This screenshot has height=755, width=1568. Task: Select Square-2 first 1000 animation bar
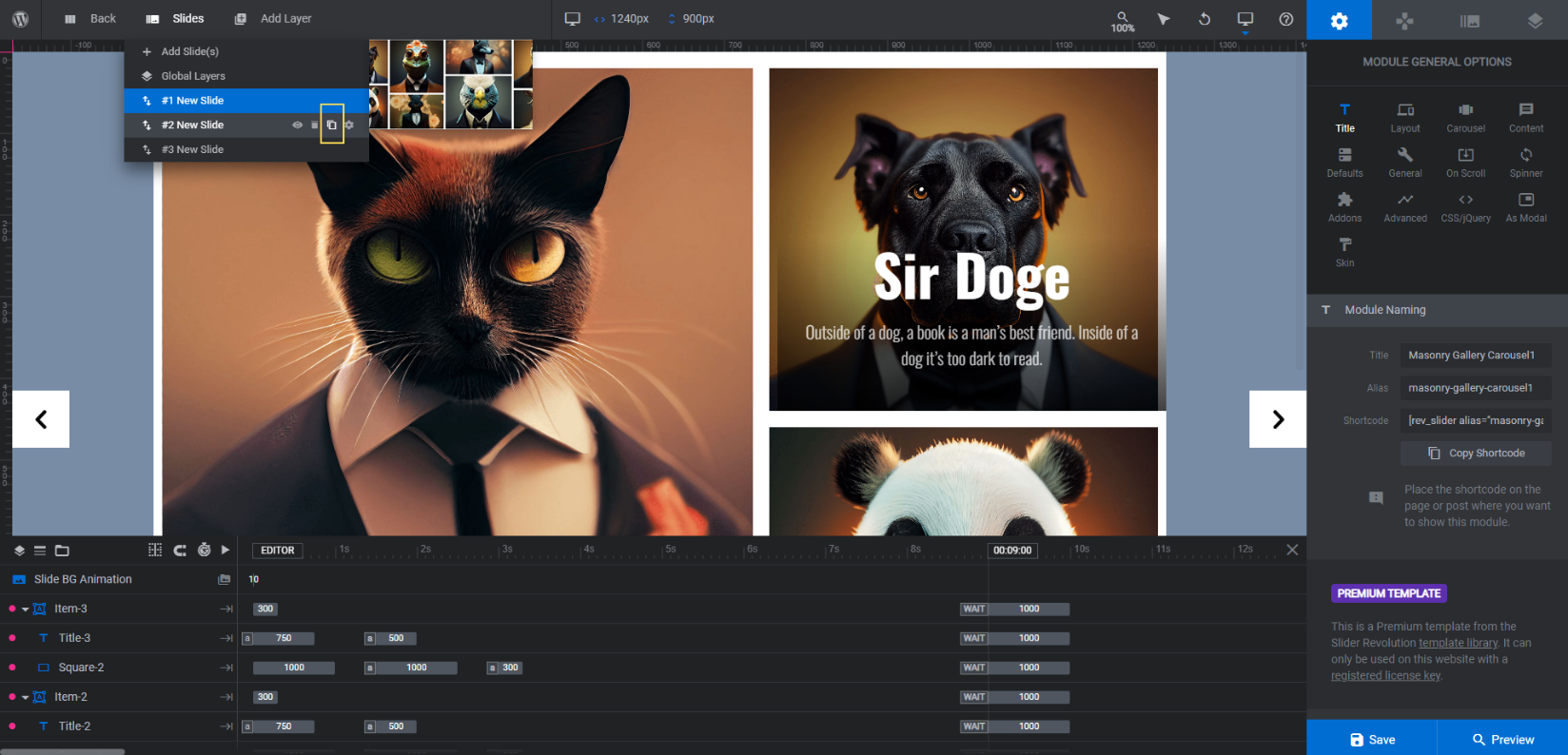(294, 668)
